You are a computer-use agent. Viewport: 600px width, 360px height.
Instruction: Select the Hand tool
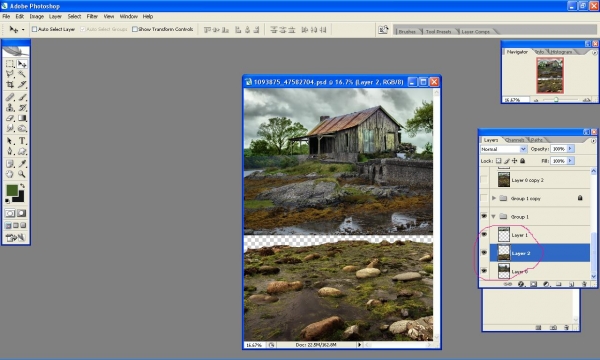[x=10, y=174]
